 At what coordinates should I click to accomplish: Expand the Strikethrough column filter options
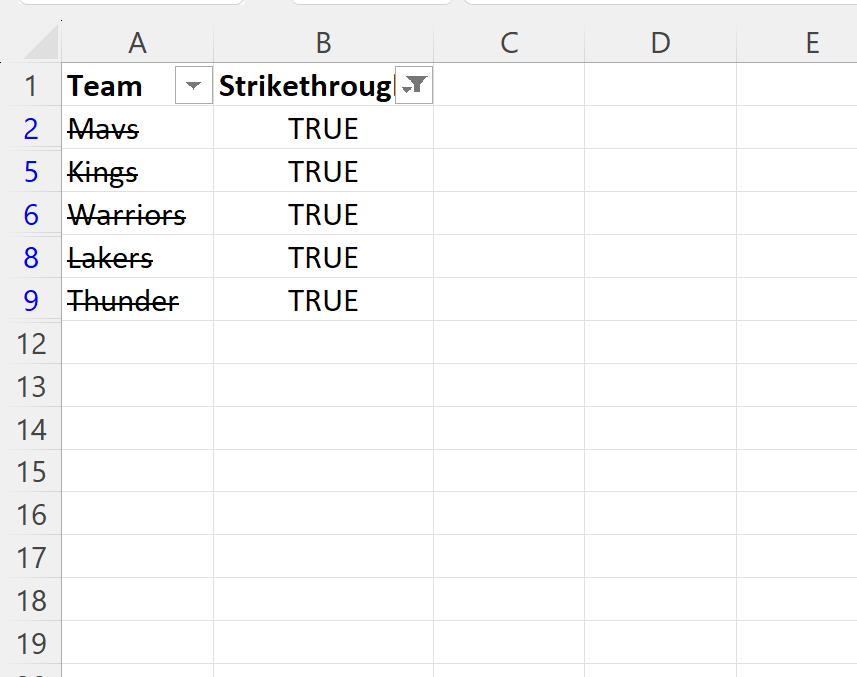coord(414,86)
